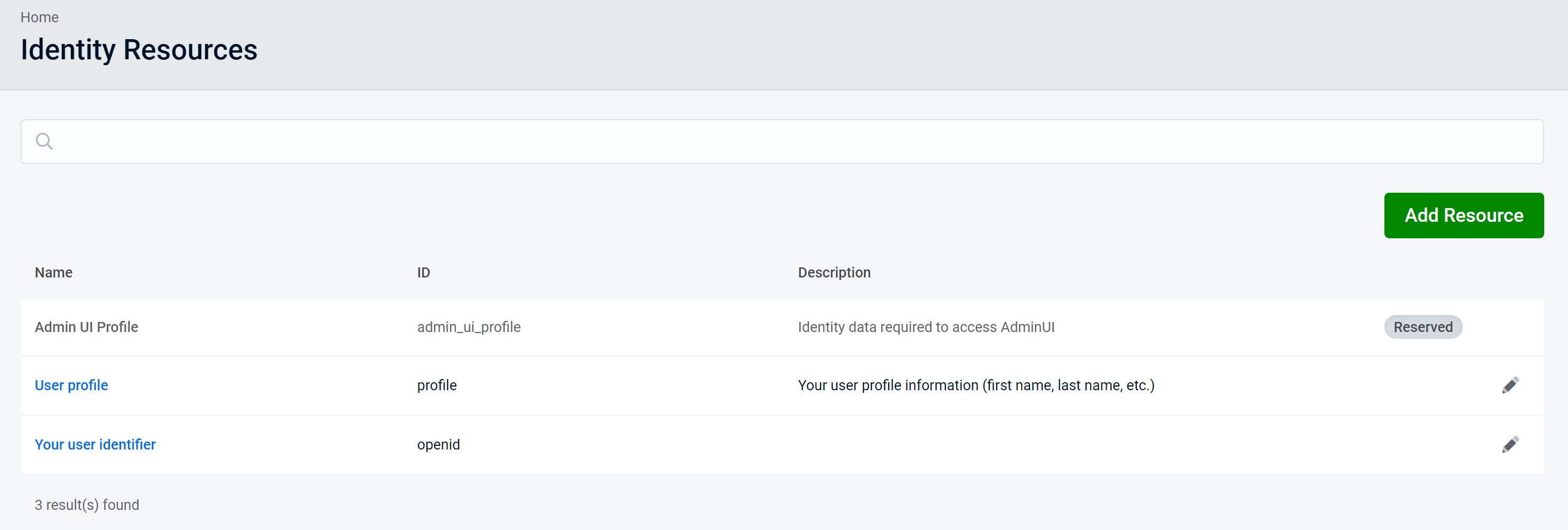1568x530 pixels.
Task: Click the Identity Resources page title
Action: click(x=139, y=49)
